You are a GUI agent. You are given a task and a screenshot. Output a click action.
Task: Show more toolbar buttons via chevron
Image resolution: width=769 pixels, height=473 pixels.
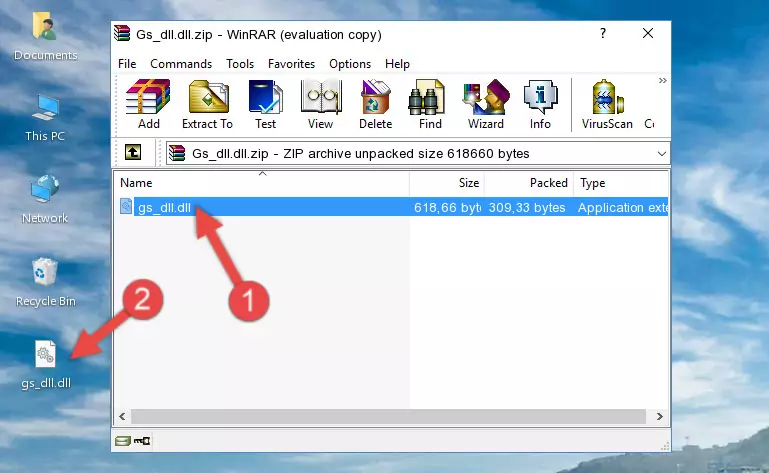663,80
